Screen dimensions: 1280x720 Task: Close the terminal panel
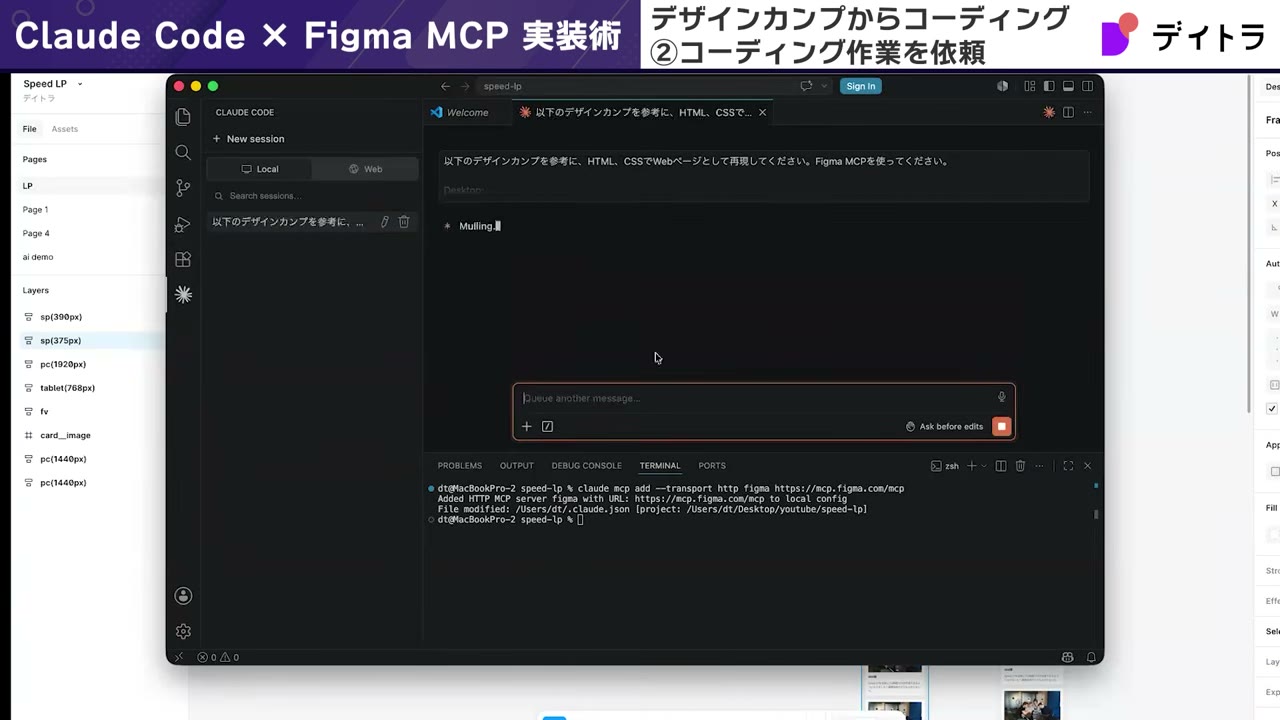1087,466
